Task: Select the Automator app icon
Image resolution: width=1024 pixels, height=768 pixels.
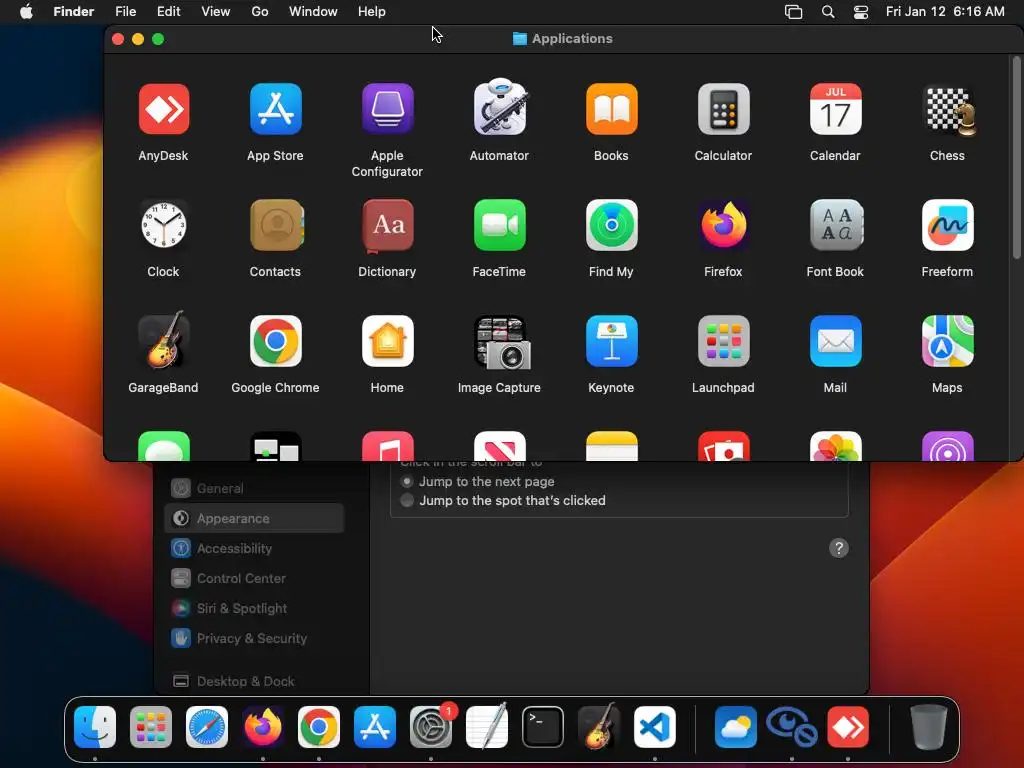Action: coord(500,108)
